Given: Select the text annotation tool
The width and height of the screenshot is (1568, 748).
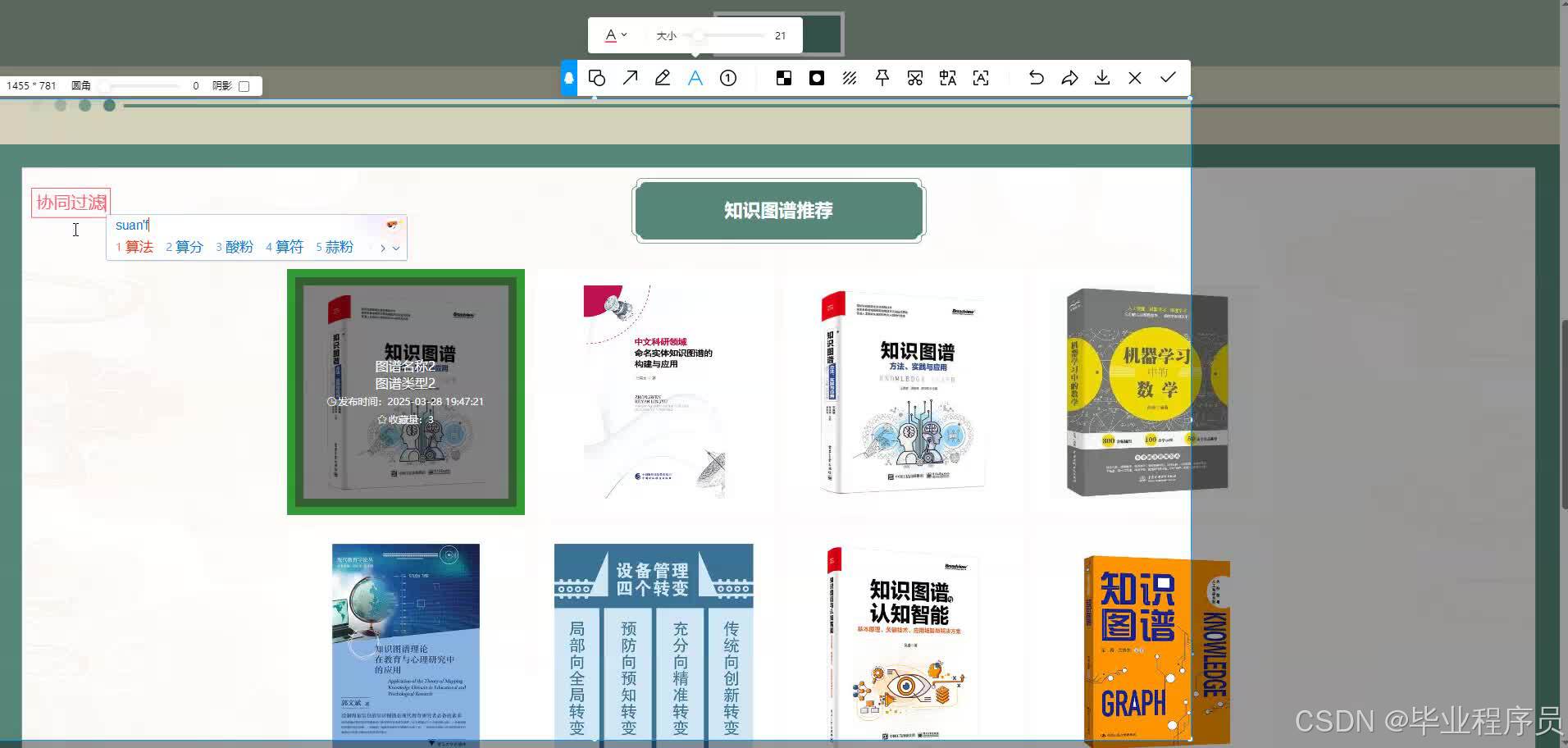Looking at the screenshot, I should pos(695,78).
